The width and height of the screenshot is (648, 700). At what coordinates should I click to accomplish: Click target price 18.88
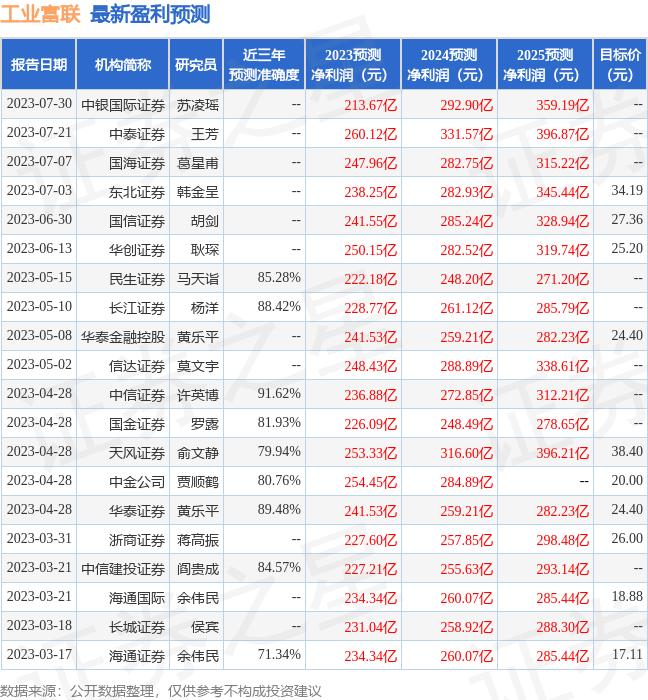point(627,597)
